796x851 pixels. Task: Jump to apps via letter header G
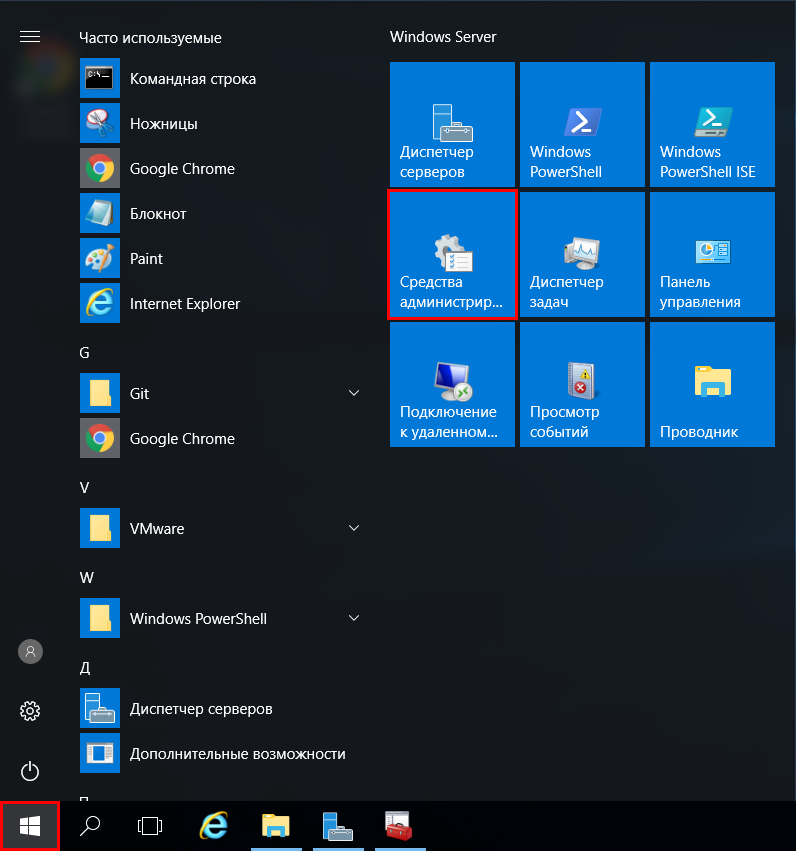pyautogui.click(x=85, y=352)
